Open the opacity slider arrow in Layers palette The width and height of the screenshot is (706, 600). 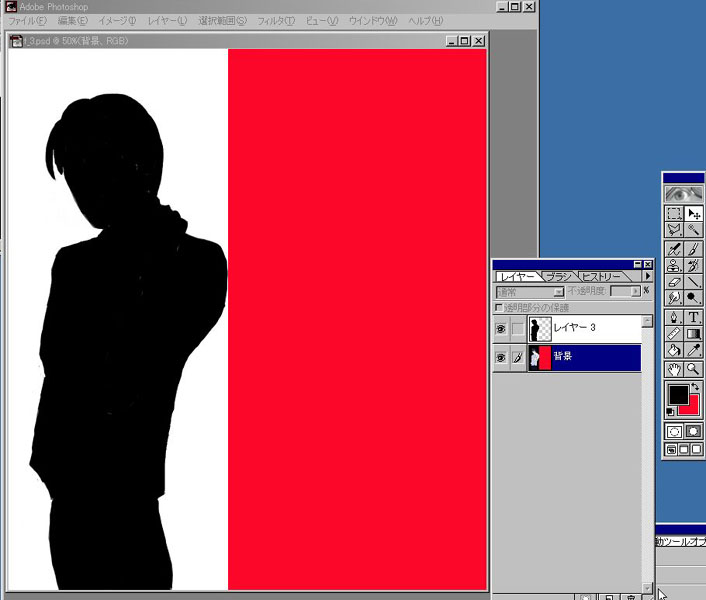[635, 292]
